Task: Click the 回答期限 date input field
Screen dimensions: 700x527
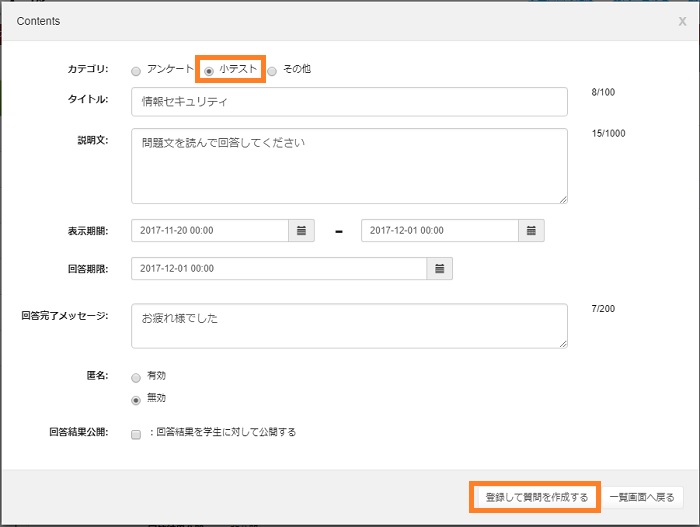Action: (278, 269)
